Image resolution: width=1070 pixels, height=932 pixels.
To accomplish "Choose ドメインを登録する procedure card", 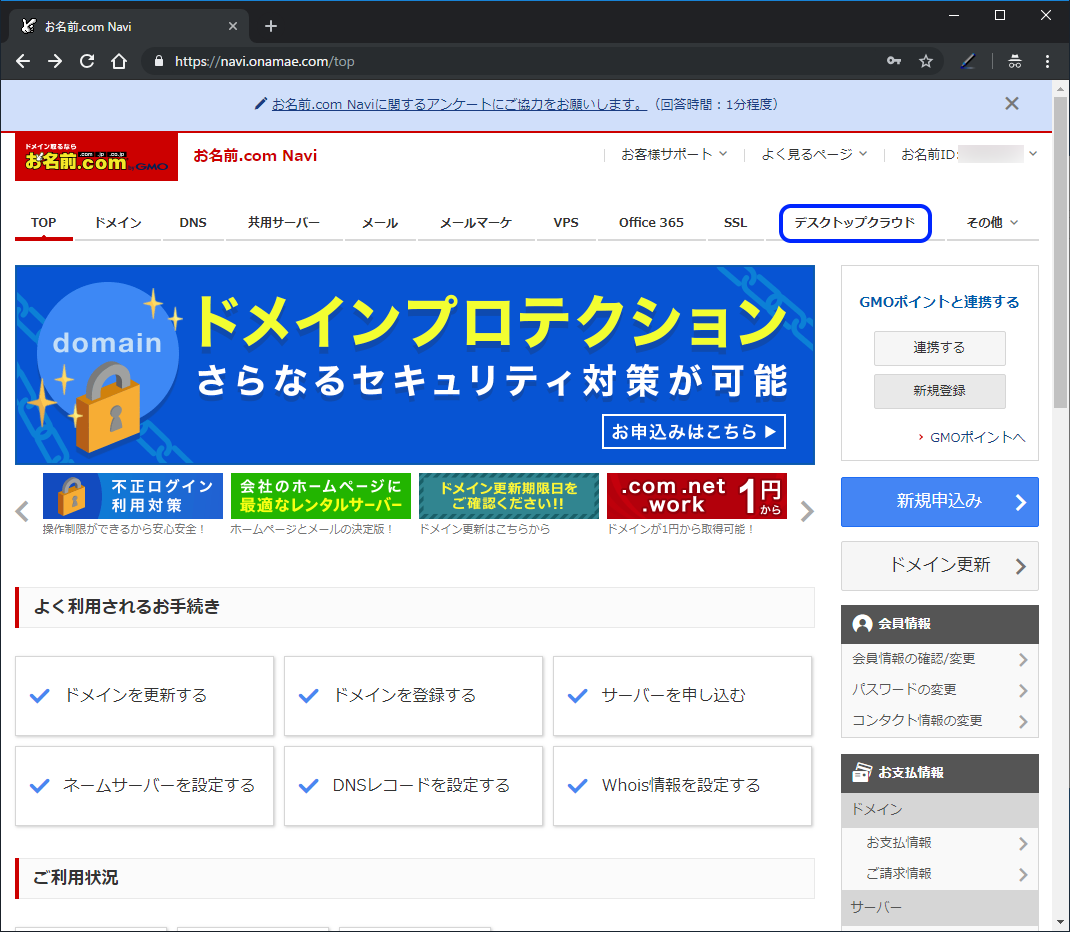I will [x=414, y=696].
